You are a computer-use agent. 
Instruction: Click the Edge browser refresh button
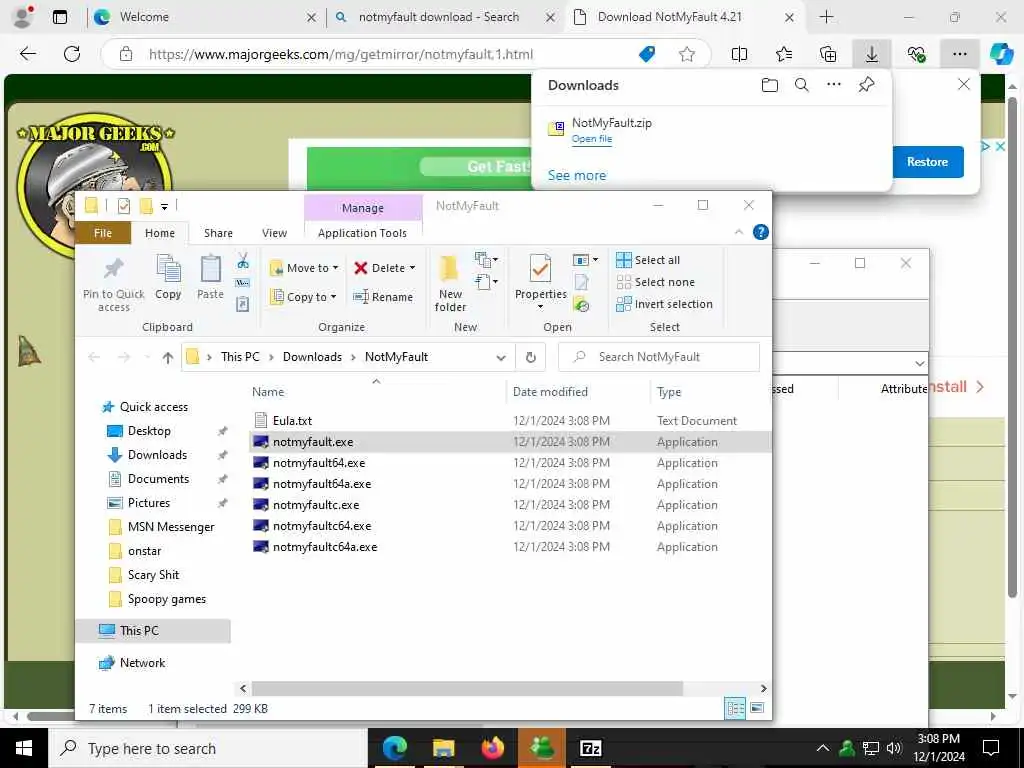72,54
